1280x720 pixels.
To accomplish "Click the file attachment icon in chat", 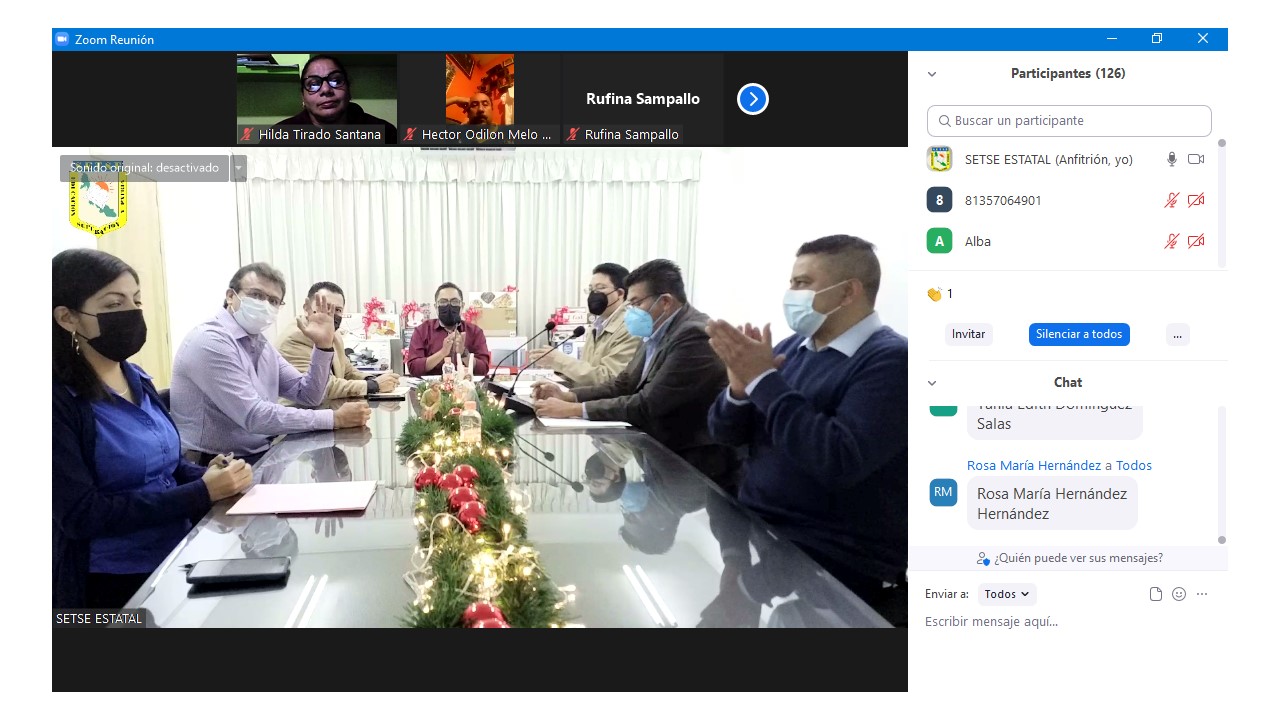I will (x=1156, y=594).
